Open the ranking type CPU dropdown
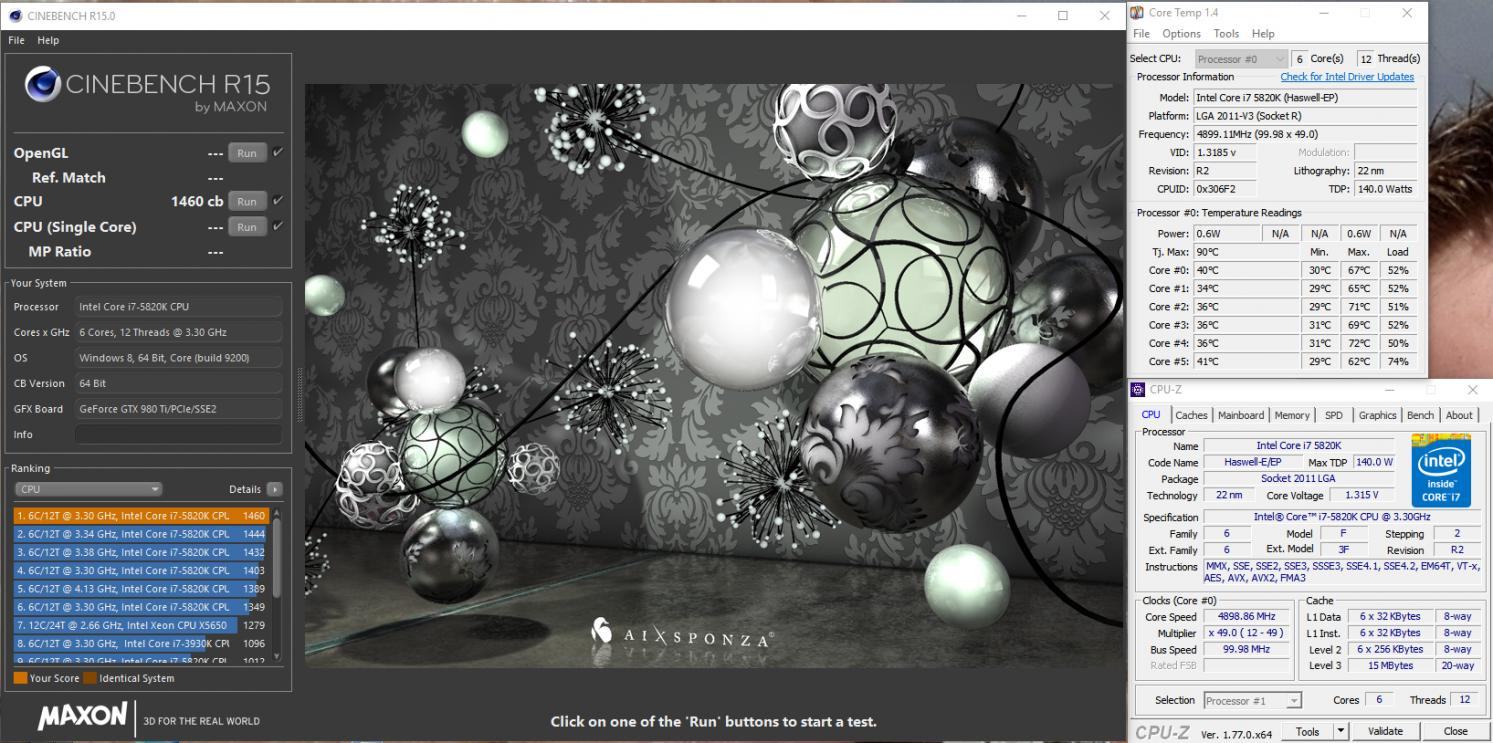This screenshot has height=743, width=1493. pyautogui.click(x=88, y=489)
